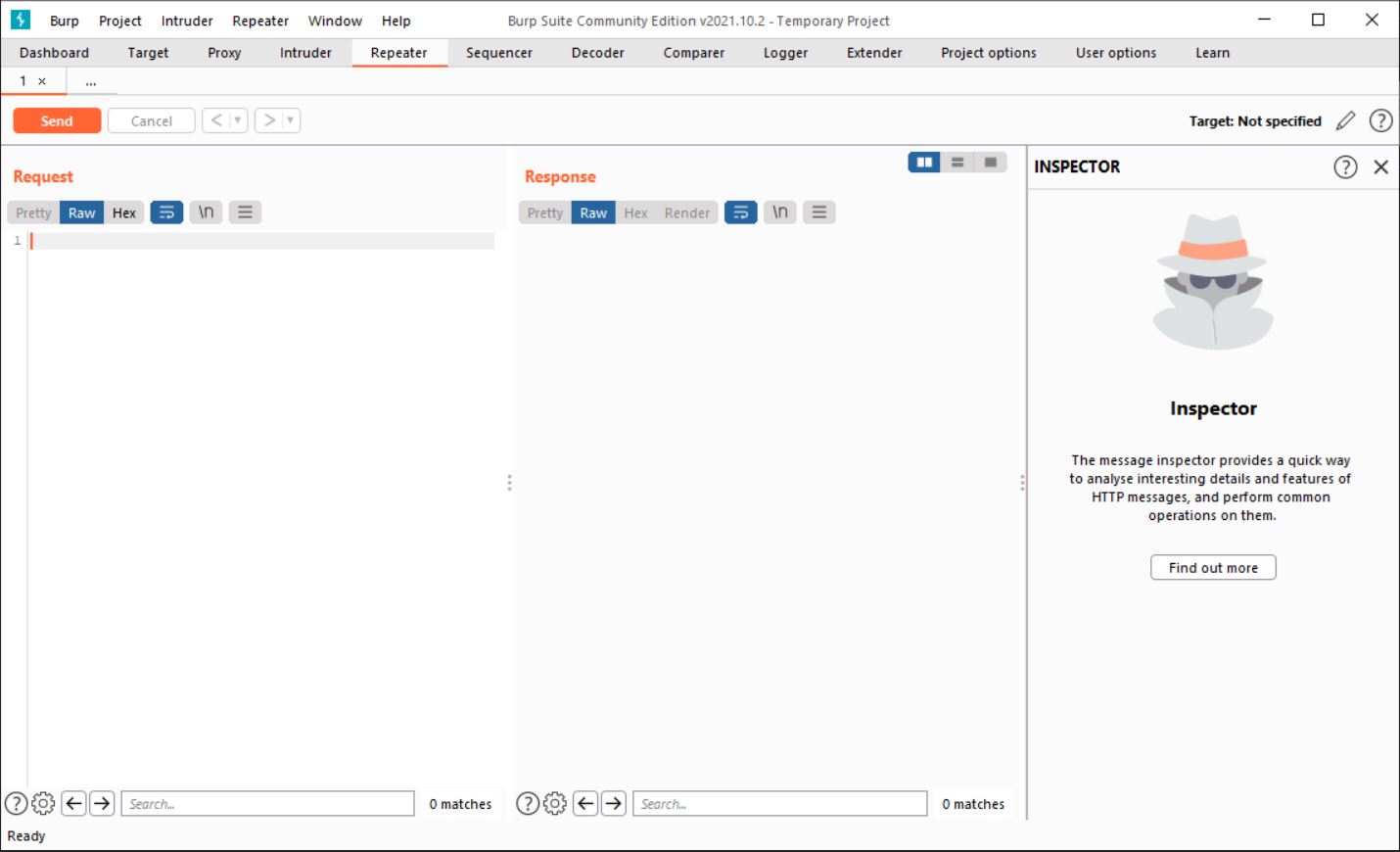Viewport: 1400px width, 852px height.
Task: Toggle non-printable characters in the Request panel
Action: [206, 213]
